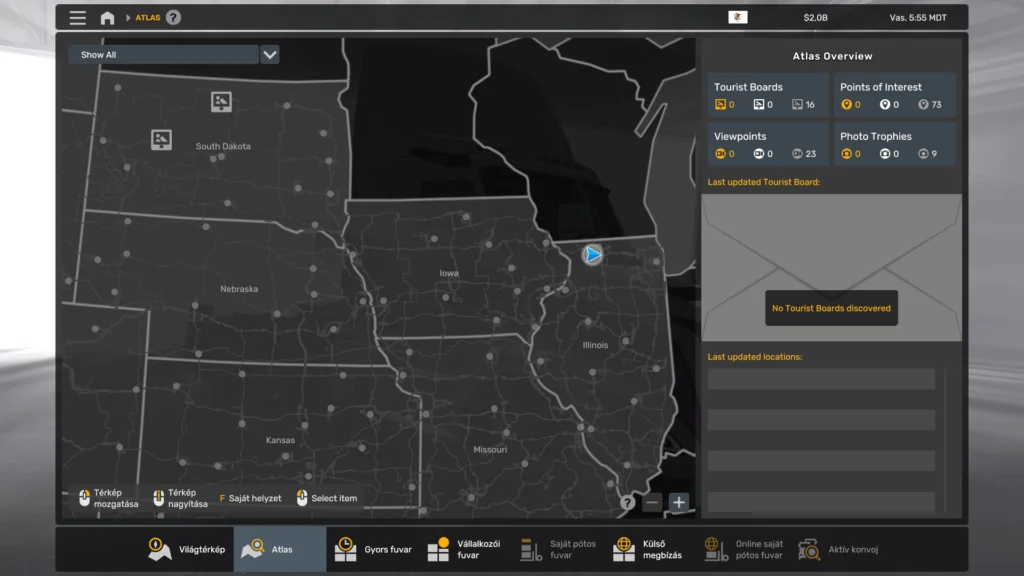Click the No Tourist Boards discovered placeholder

[831, 308]
